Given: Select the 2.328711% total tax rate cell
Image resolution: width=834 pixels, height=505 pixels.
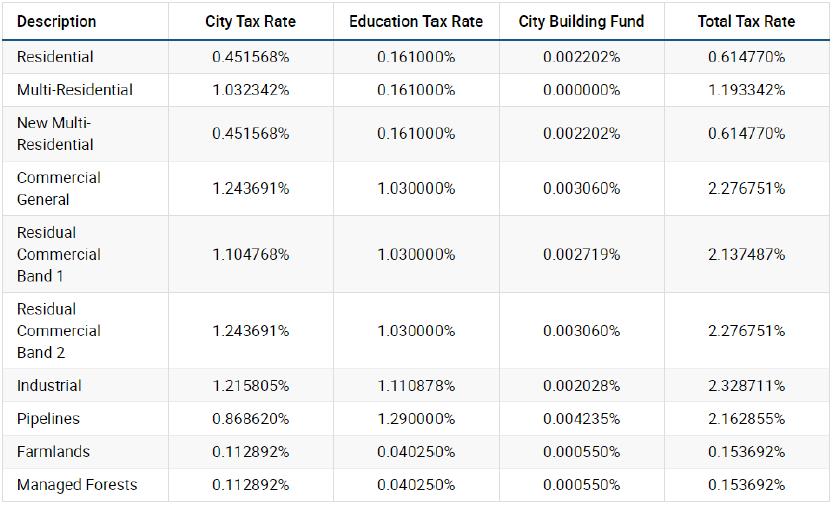Looking at the screenshot, I should (746, 386).
